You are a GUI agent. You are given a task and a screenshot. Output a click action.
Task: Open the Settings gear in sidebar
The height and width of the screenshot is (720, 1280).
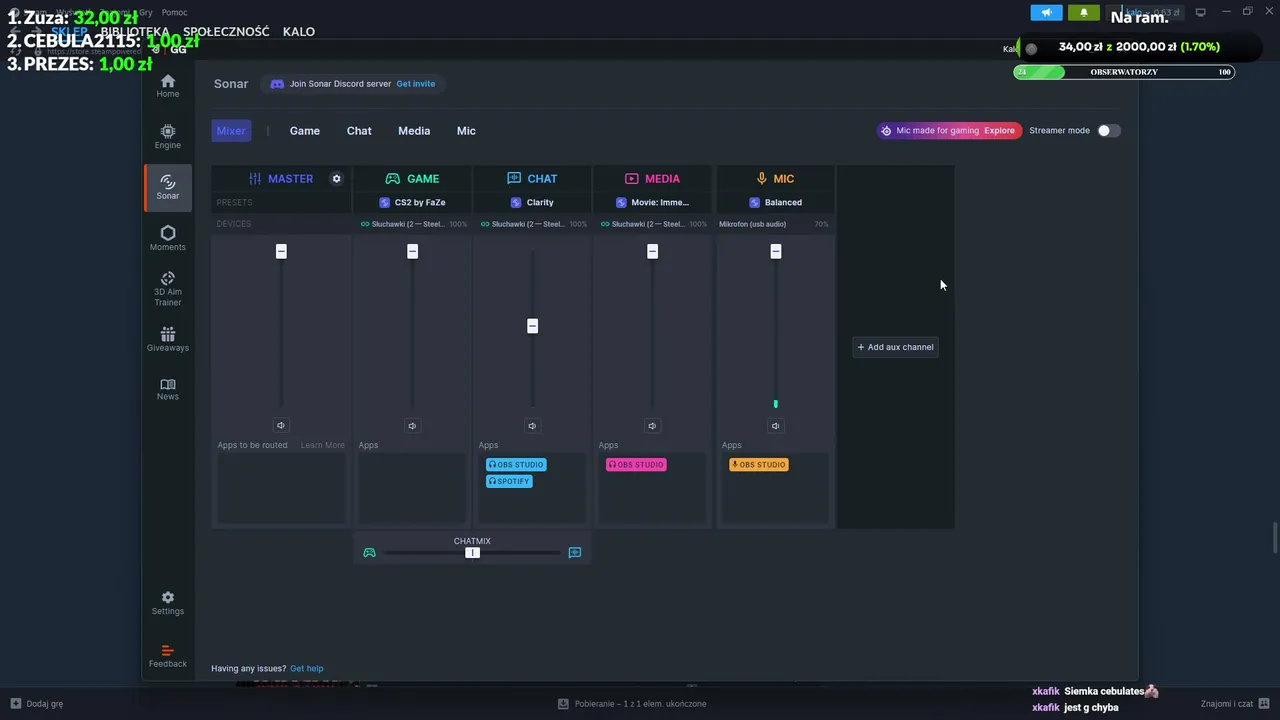[168, 603]
